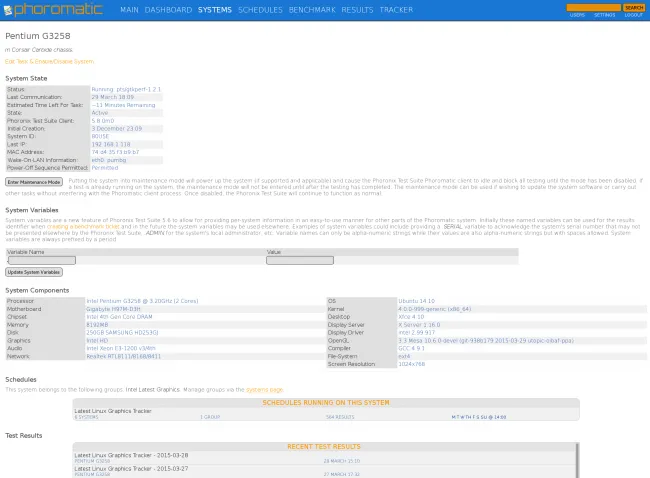Viewport: 650px width, 478px height.
Task: Open result Latest Linux Graphics Tracker - 2015-03-27
Action: click(x=131, y=468)
